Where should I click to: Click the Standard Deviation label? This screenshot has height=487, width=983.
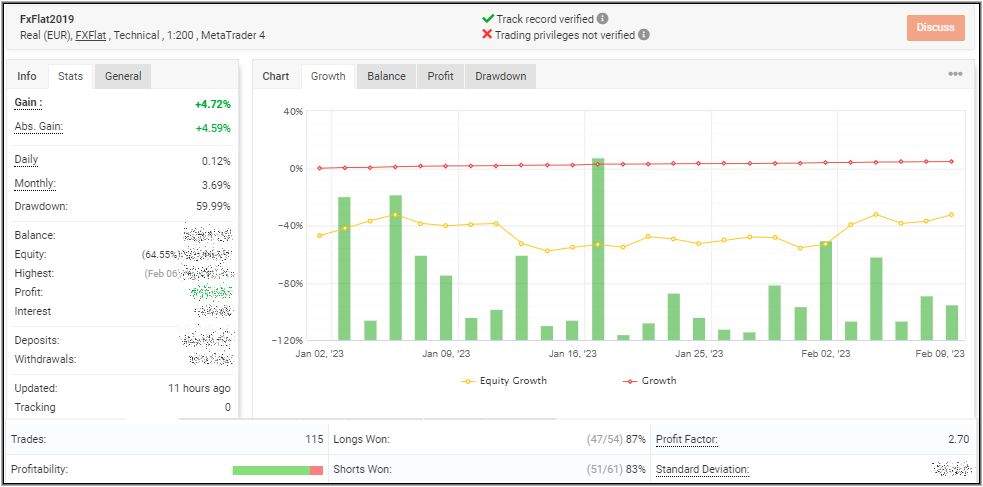[x=702, y=469]
